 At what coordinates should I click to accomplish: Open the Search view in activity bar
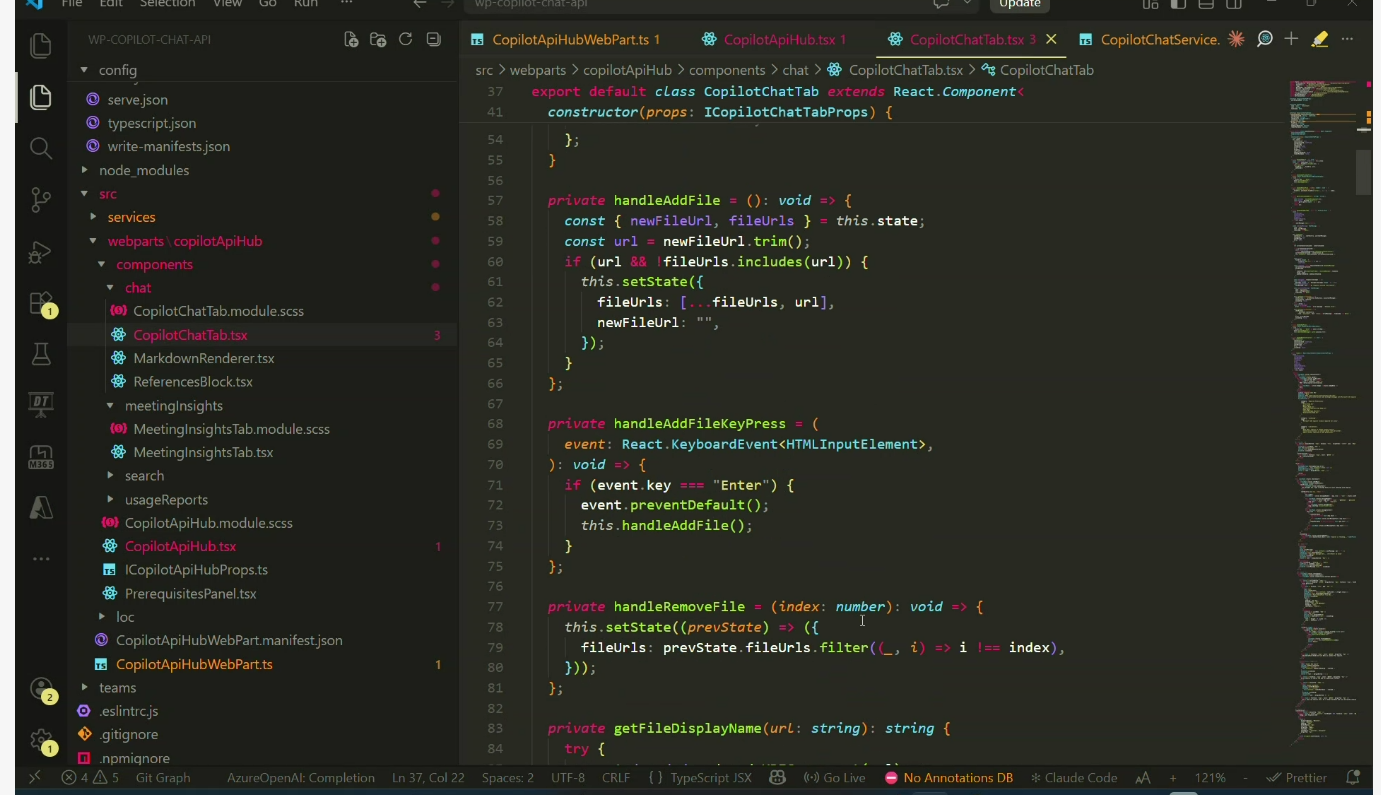pyautogui.click(x=41, y=148)
